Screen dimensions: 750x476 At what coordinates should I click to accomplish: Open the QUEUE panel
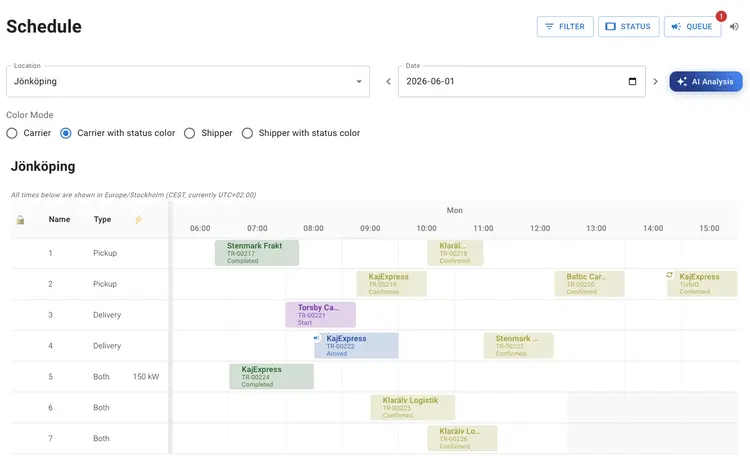click(692, 27)
